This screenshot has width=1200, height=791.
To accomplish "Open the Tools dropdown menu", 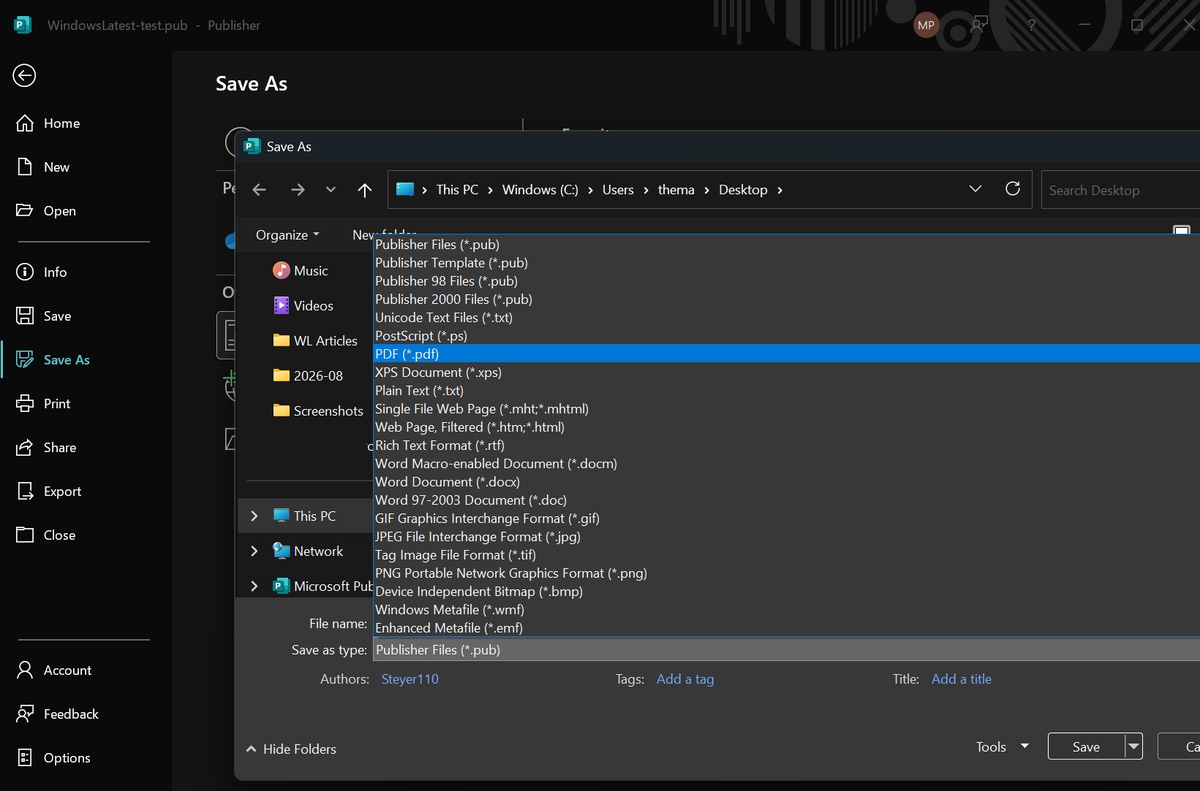I will [x=1002, y=747].
